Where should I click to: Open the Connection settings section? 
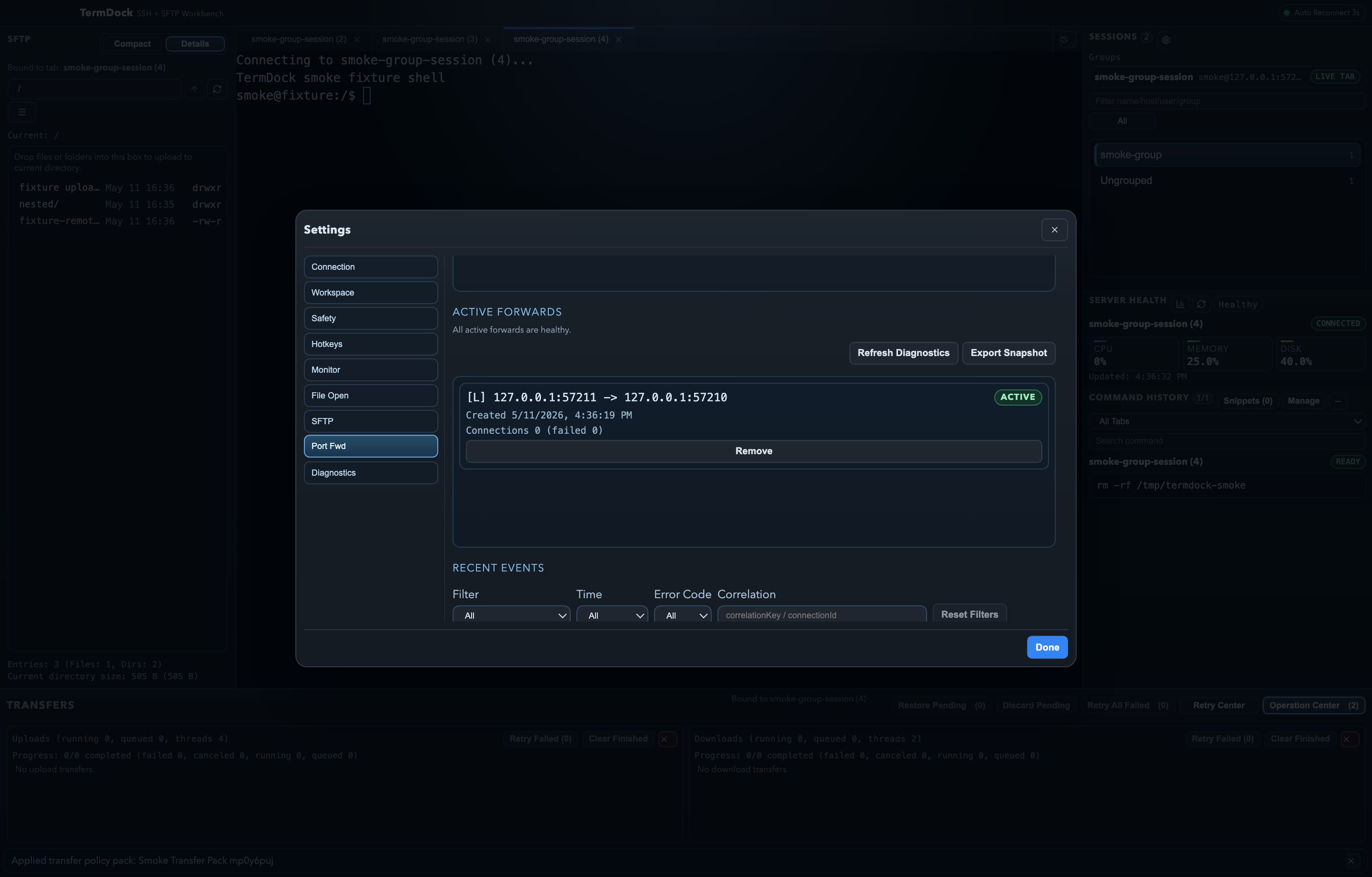[x=371, y=267]
